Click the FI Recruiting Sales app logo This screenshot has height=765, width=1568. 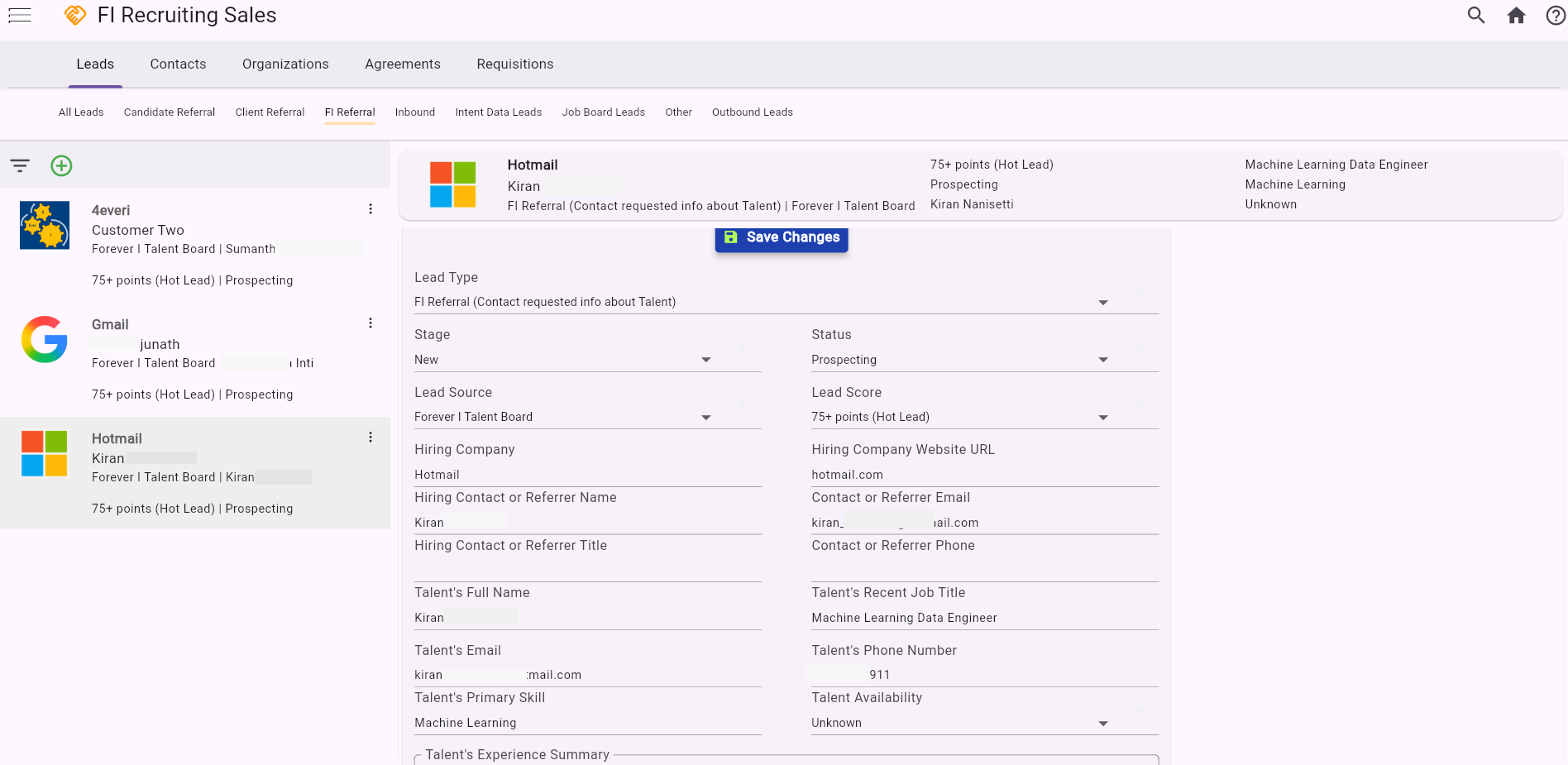75,15
